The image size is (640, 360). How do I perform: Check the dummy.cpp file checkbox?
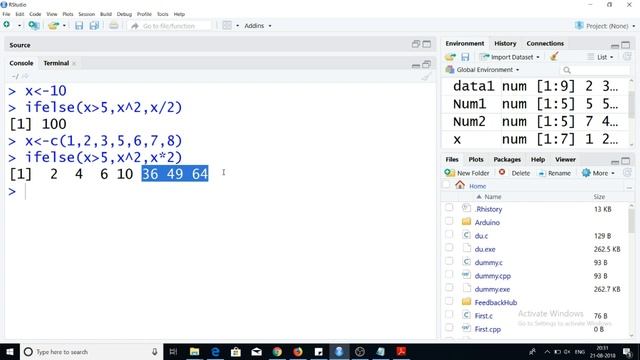tap(449, 275)
